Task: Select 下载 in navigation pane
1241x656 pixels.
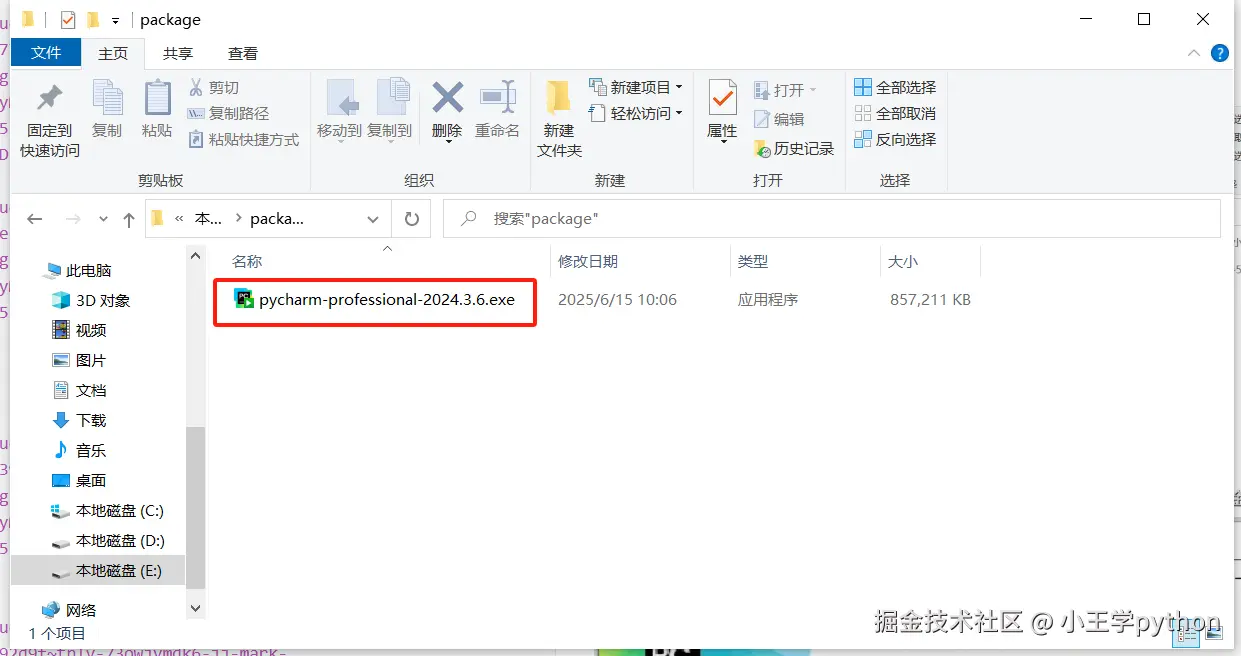Action: 91,420
